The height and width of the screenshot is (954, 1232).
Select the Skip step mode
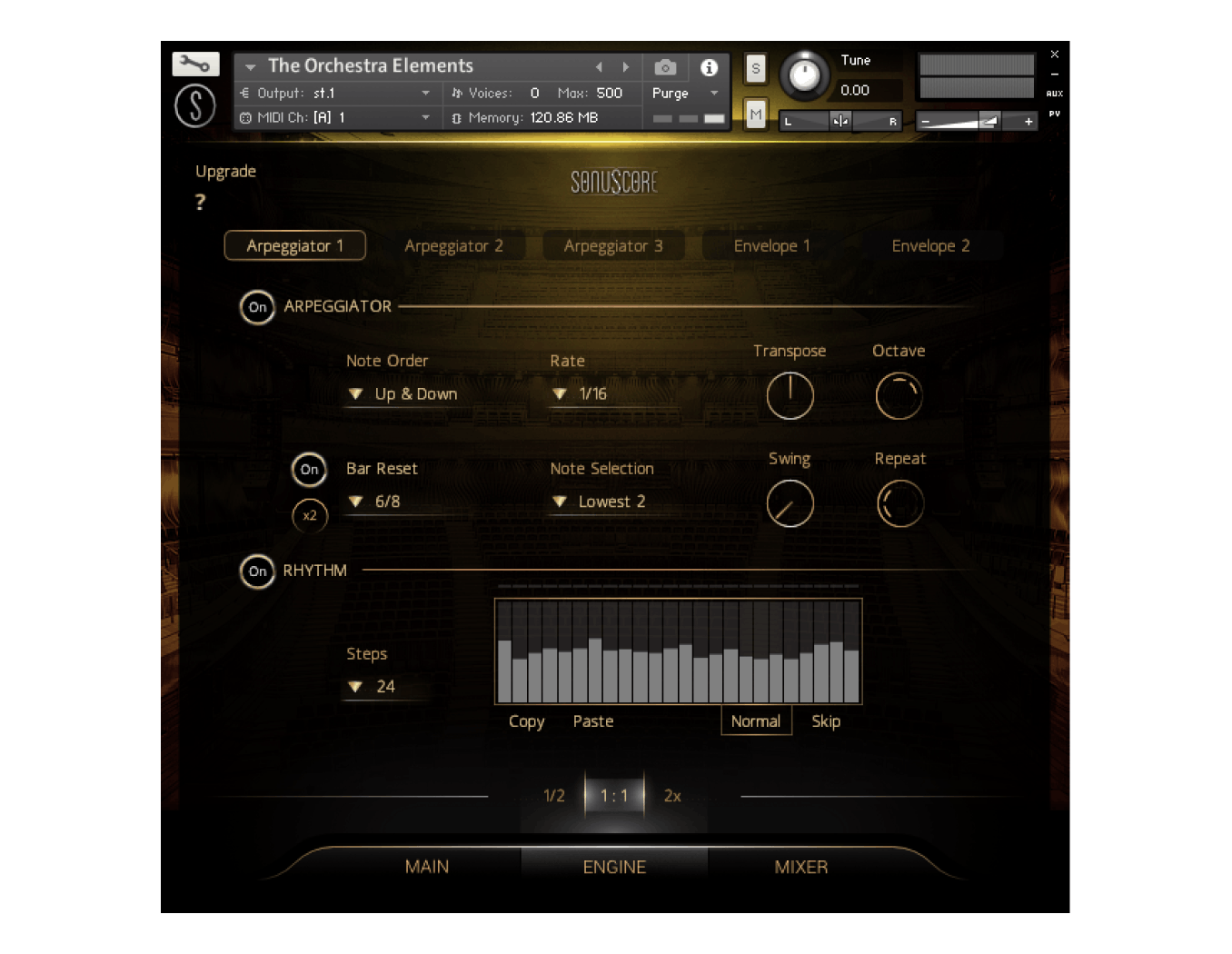(826, 721)
